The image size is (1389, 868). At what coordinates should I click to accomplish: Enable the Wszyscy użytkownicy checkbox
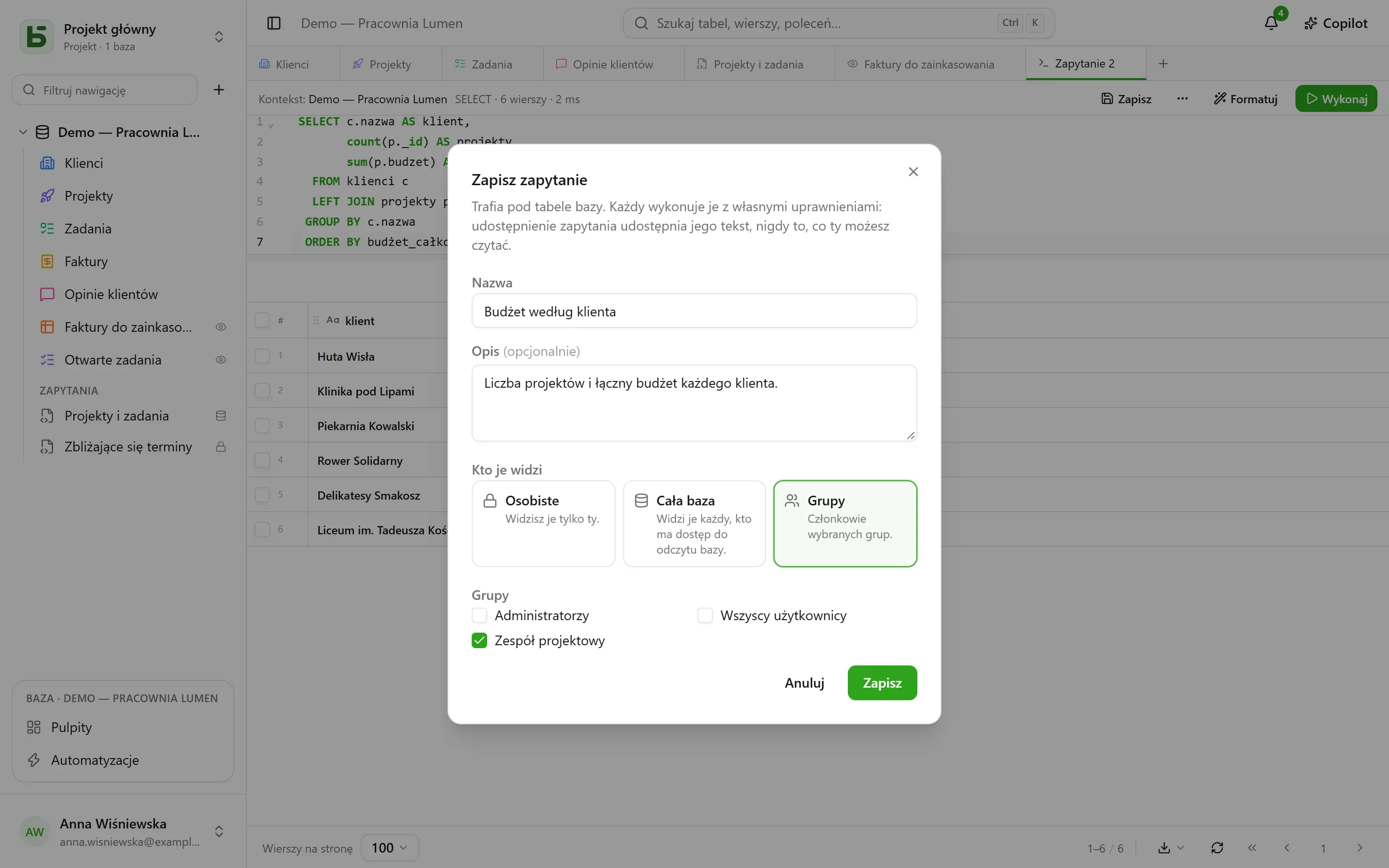705,615
